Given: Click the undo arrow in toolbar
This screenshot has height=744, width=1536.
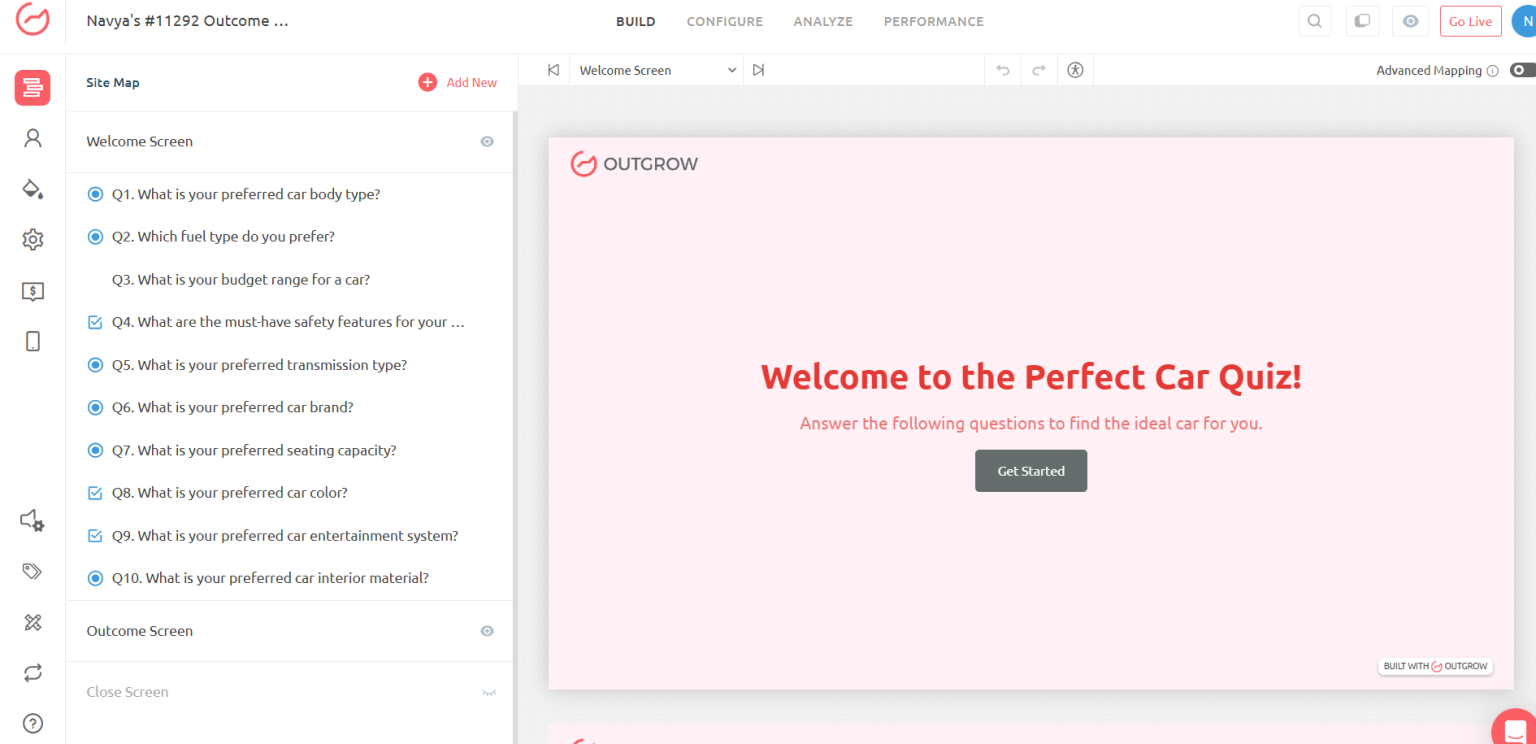Looking at the screenshot, I should pos(1003,70).
